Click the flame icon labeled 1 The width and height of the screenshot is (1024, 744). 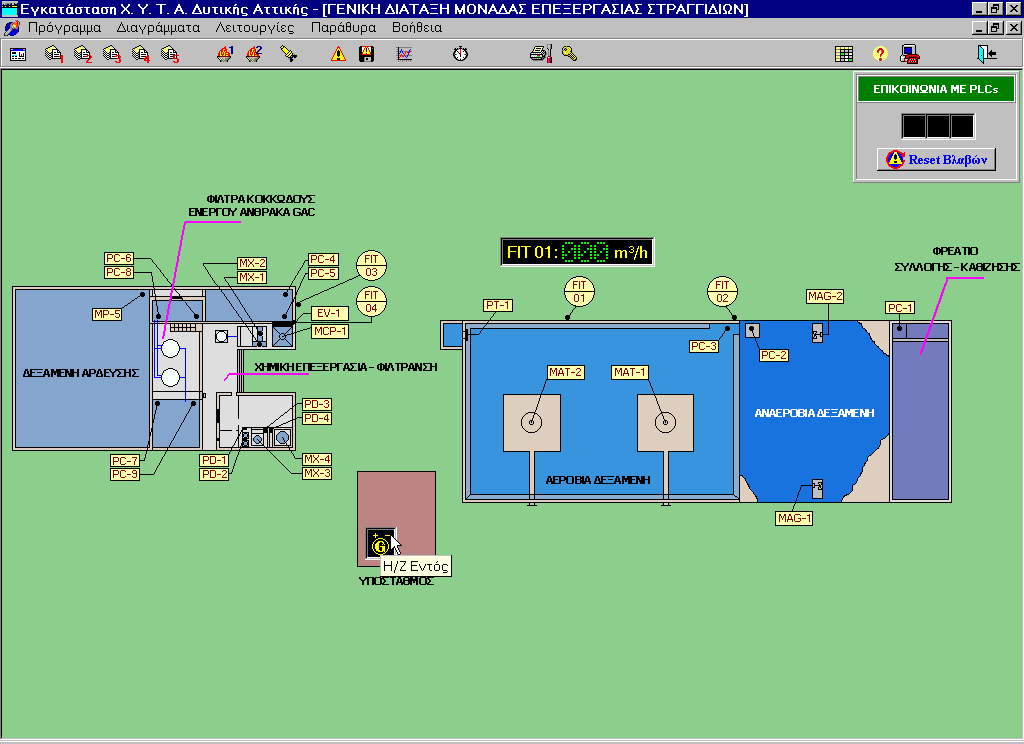tap(225, 54)
